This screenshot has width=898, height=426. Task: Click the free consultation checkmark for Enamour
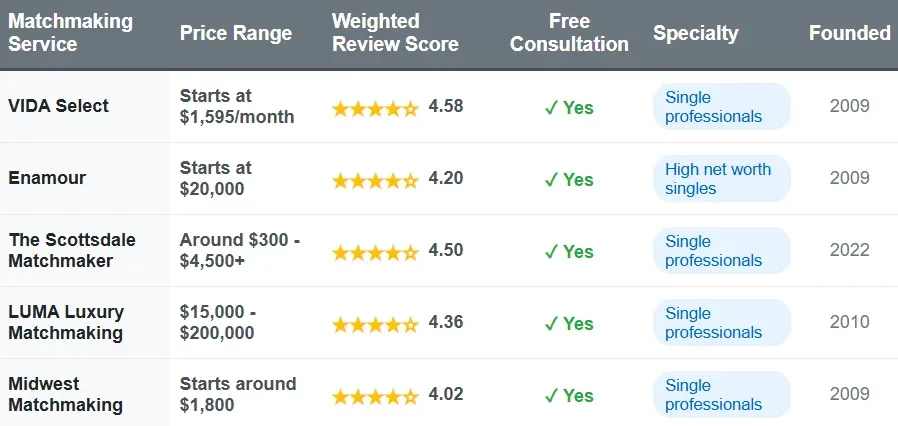coord(550,180)
